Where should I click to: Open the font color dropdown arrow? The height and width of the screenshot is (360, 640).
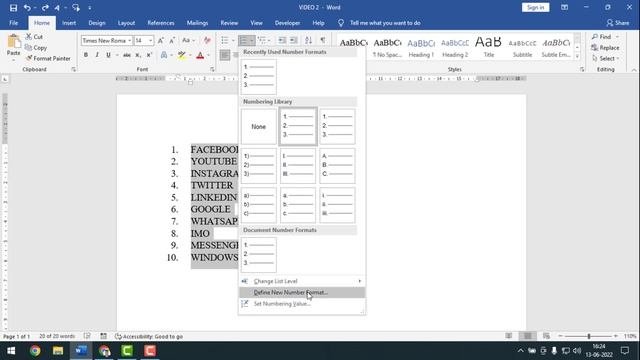click(208, 55)
